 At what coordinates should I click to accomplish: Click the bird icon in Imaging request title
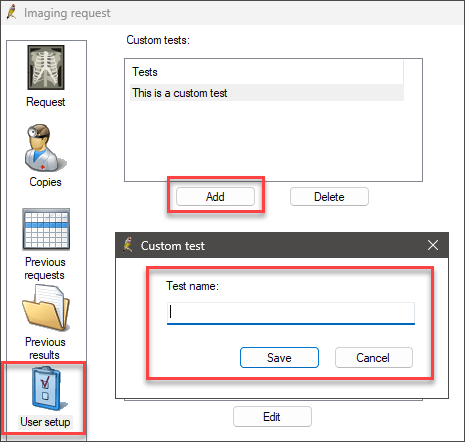point(12,12)
